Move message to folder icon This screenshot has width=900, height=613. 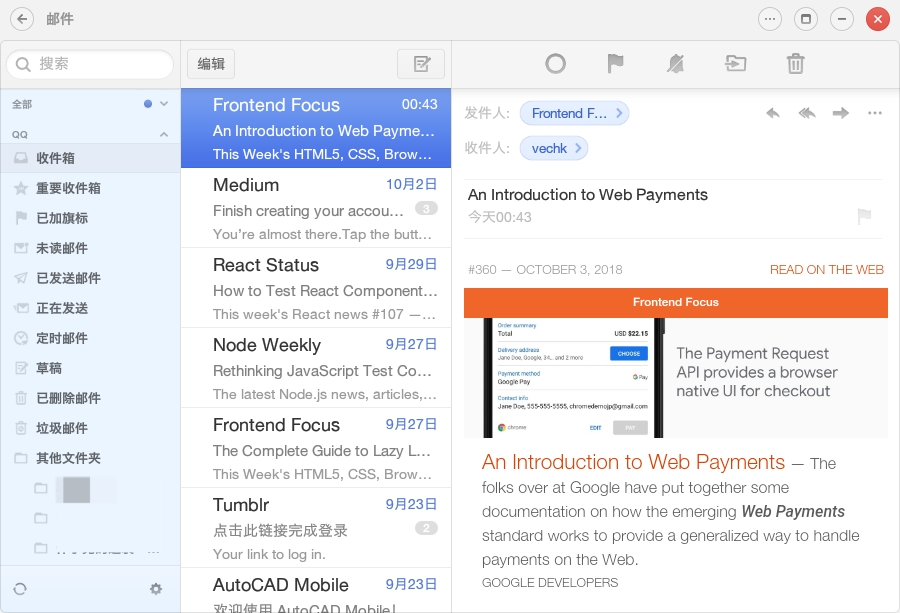[x=735, y=63]
